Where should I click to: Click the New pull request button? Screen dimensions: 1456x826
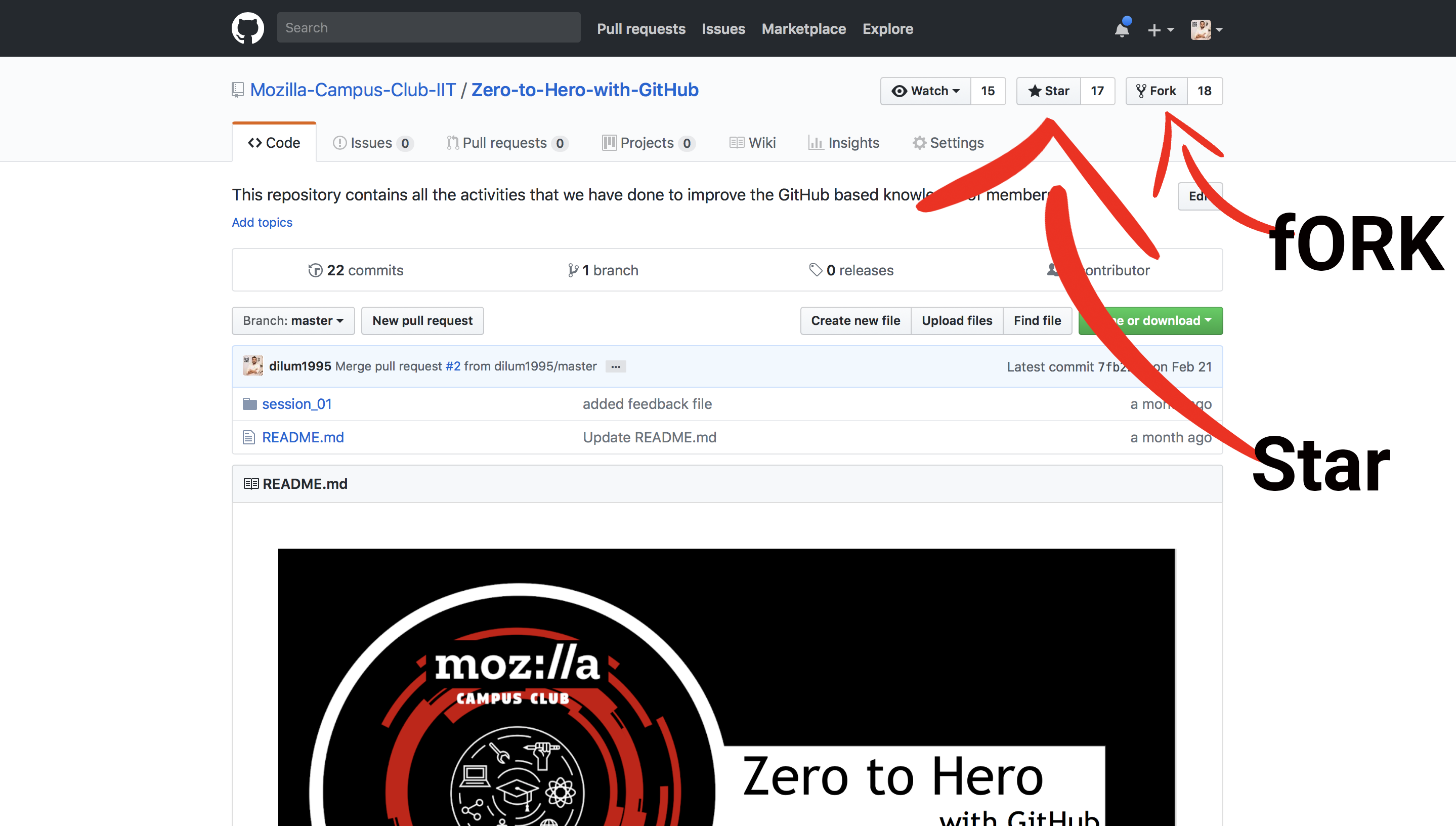[422, 320]
